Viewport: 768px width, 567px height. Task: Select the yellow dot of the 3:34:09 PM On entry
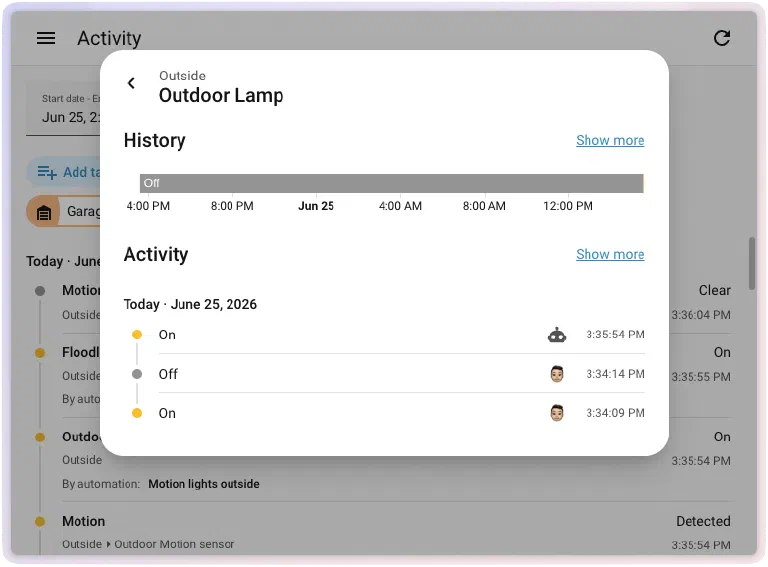pos(137,413)
